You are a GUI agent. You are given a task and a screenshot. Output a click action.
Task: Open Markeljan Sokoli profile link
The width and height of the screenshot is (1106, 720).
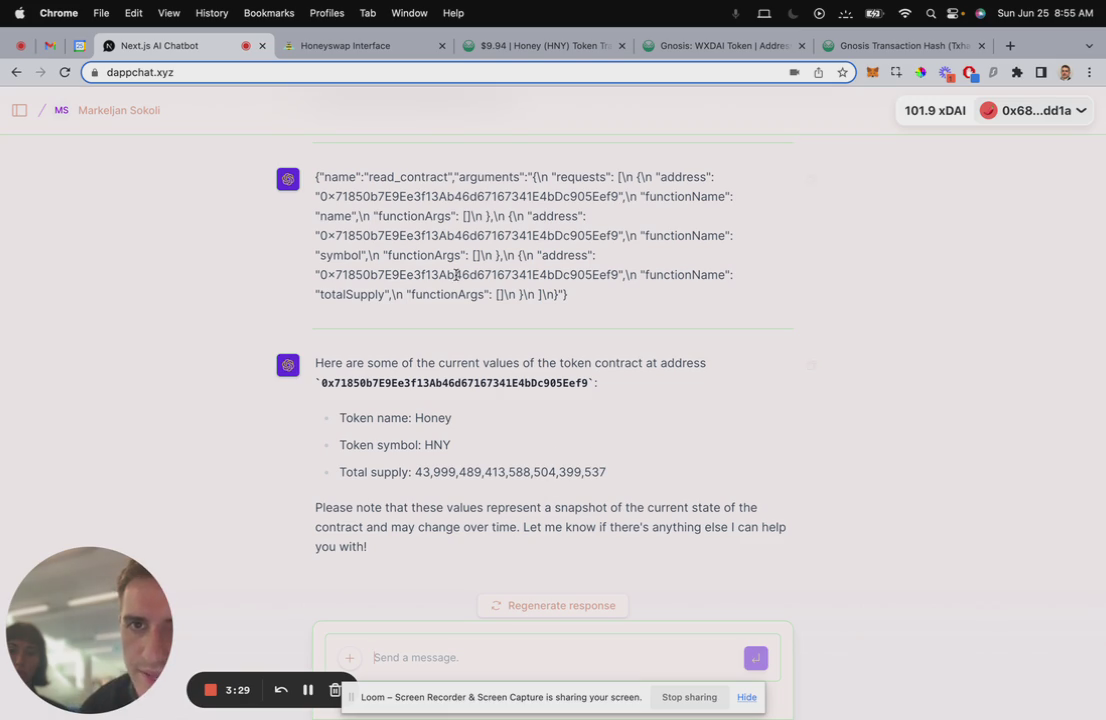point(119,111)
